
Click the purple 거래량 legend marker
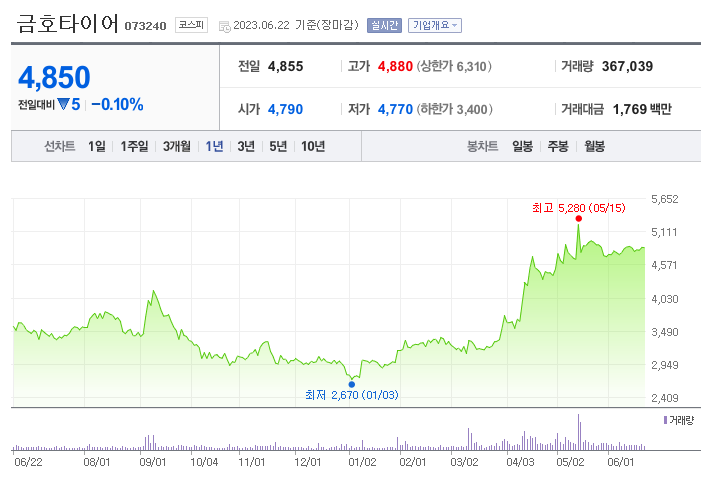point(665,420)
